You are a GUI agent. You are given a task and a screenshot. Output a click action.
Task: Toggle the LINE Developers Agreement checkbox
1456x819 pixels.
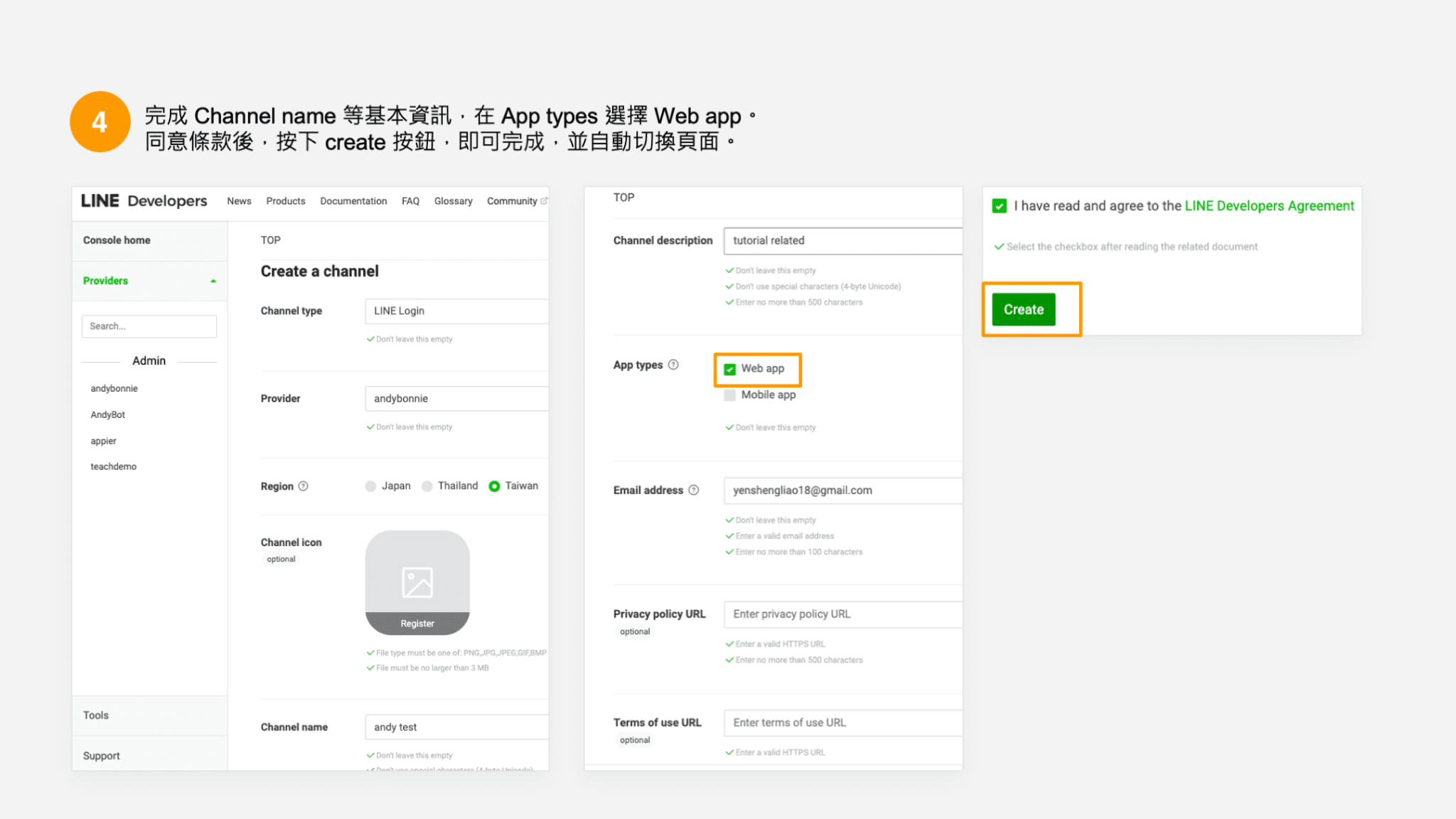999,205
